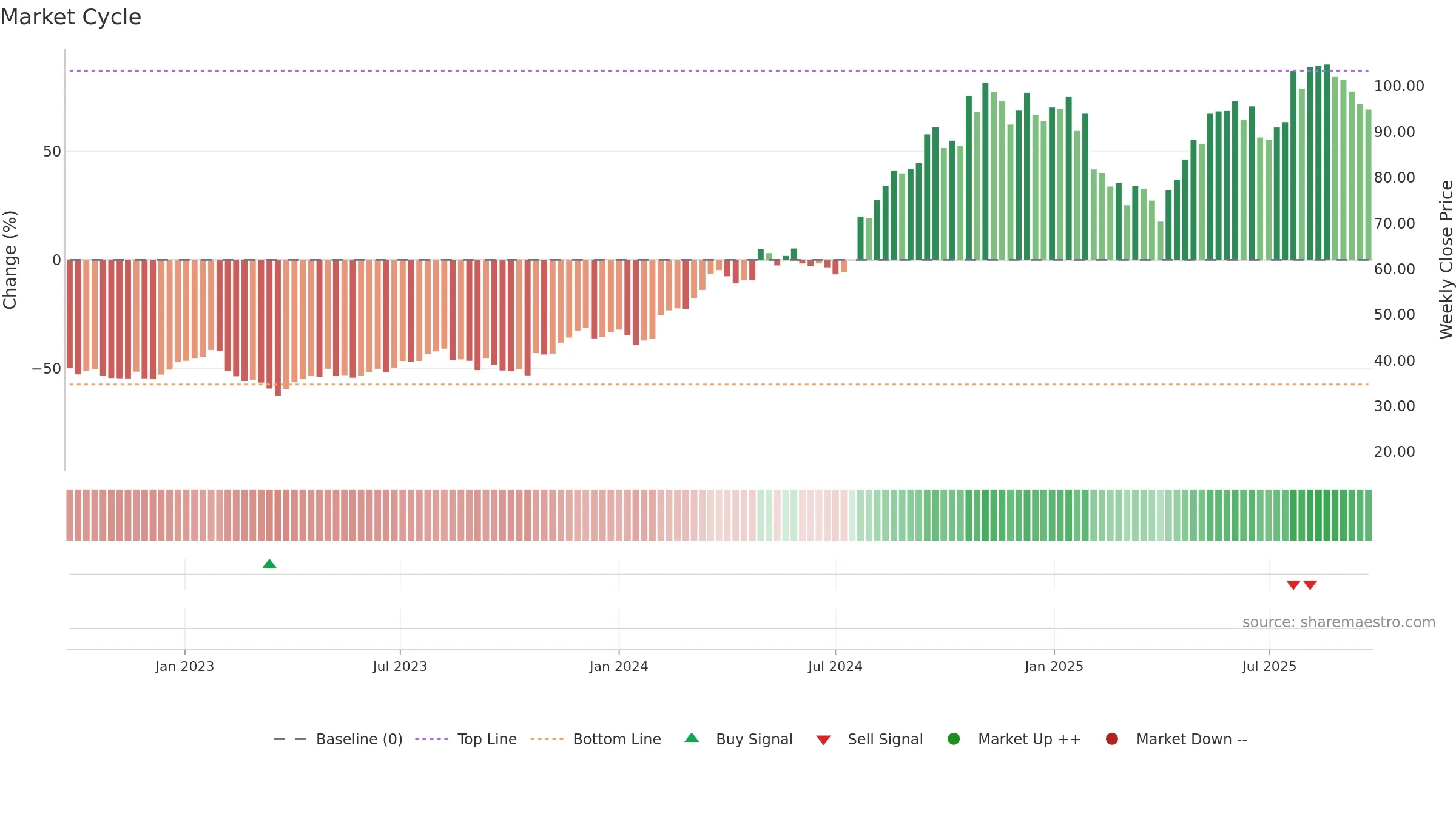This screenshot has height=819, width=1456.
Task: Click the lowest red bar crossing the bottom line
Action: 278,328
